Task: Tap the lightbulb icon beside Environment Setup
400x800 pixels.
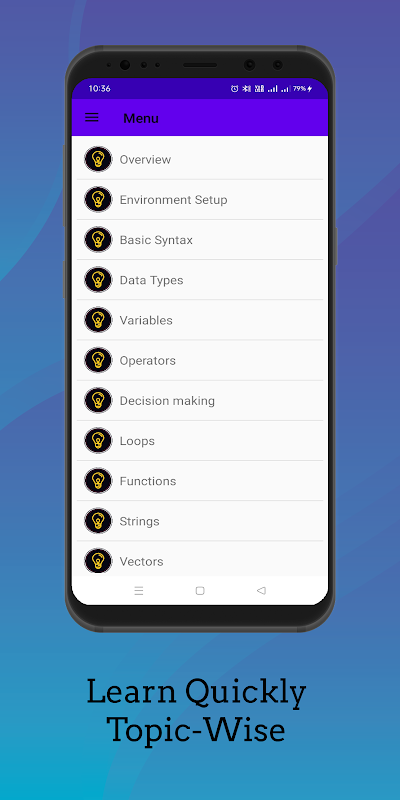Action: coord(98,199)
